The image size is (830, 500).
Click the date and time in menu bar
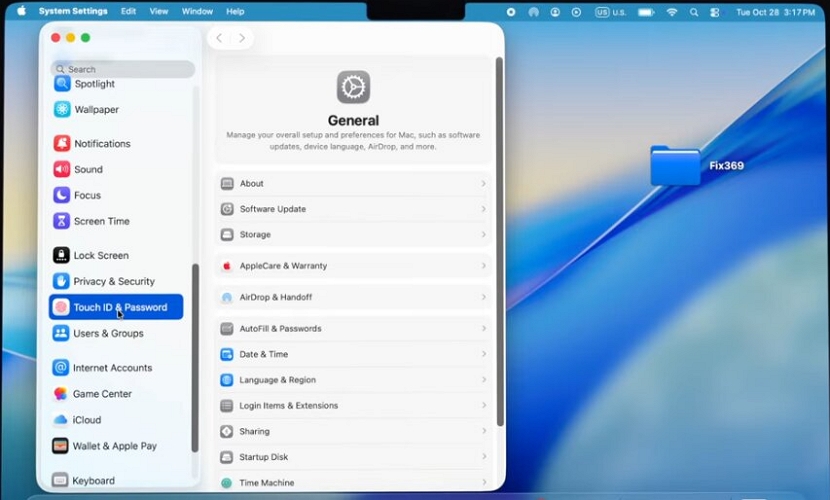775,12
